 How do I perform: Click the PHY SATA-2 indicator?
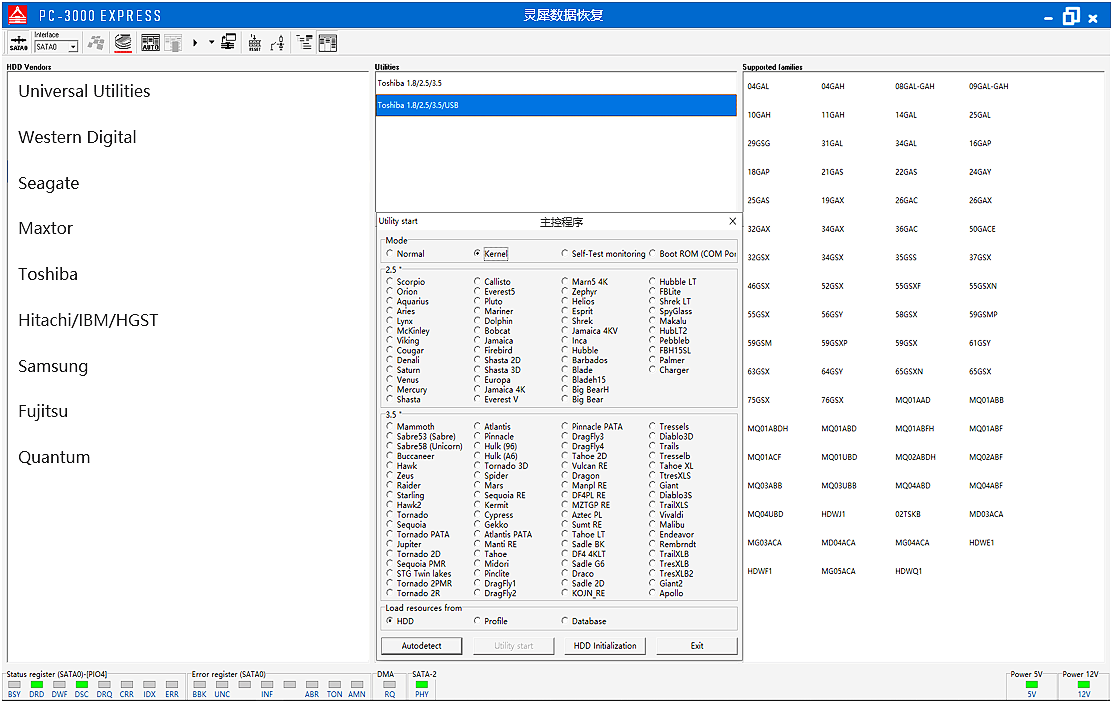[422, 685]
